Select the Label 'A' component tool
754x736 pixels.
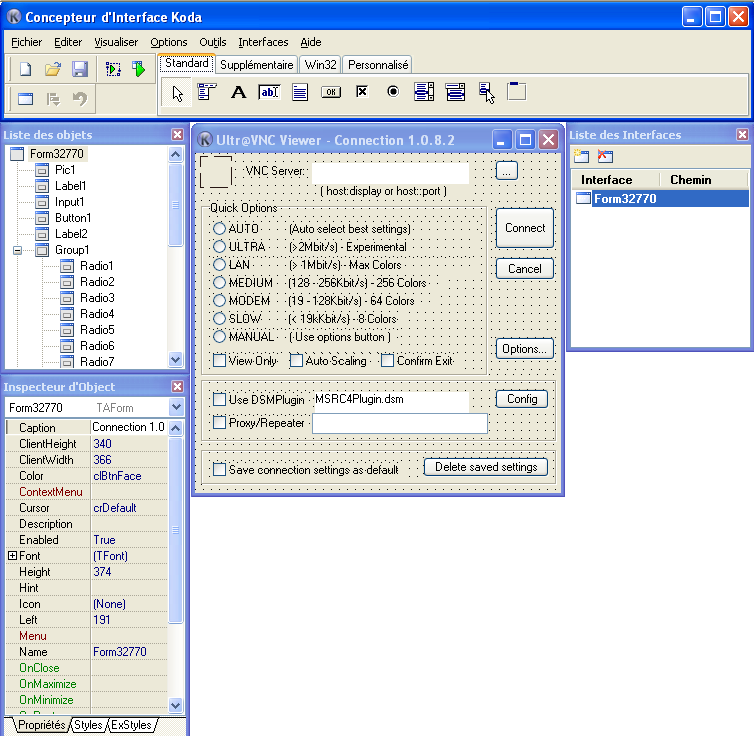tap(238, 92)
